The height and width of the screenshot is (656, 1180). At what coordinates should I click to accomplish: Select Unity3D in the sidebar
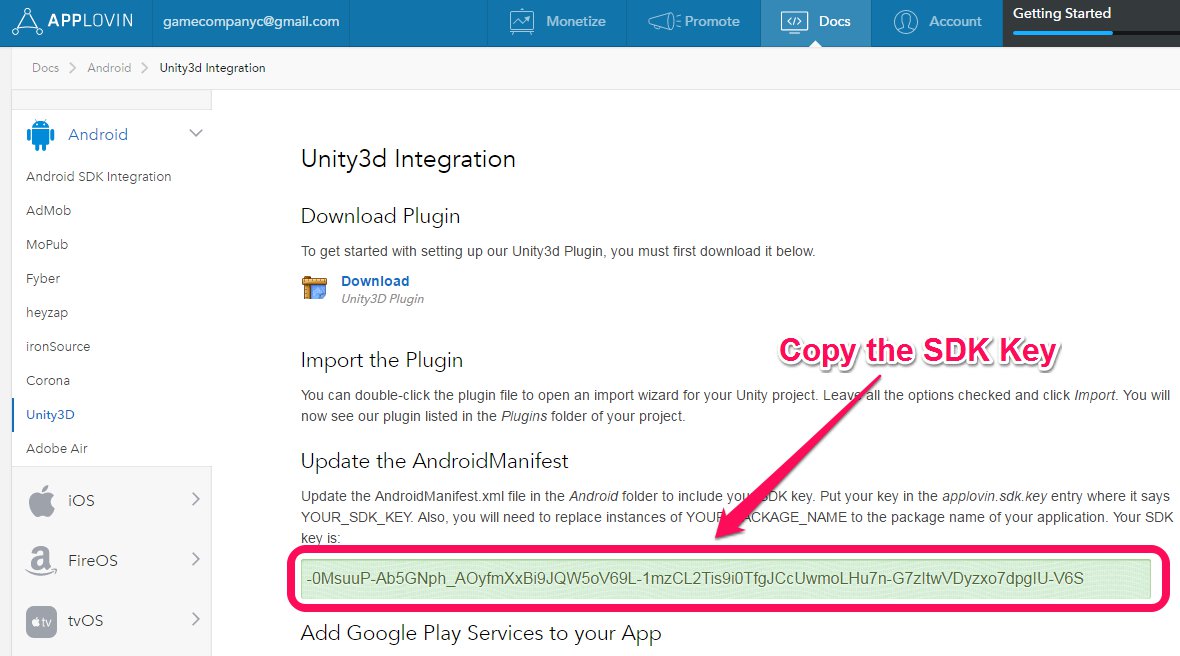50,415
